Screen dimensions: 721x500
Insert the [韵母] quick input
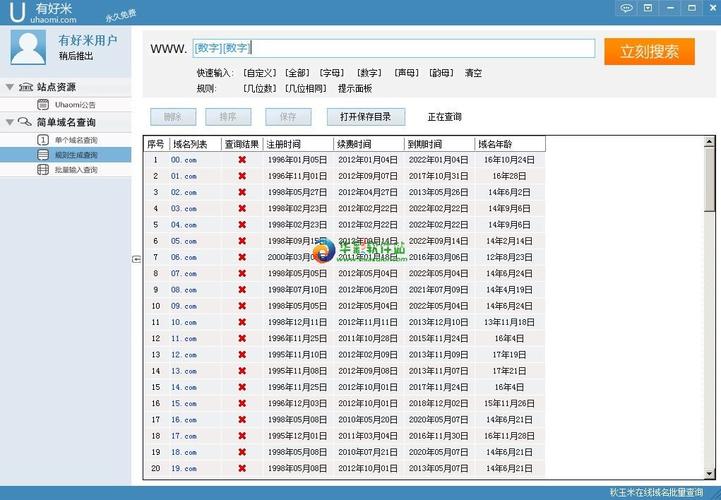click(441, 73)
